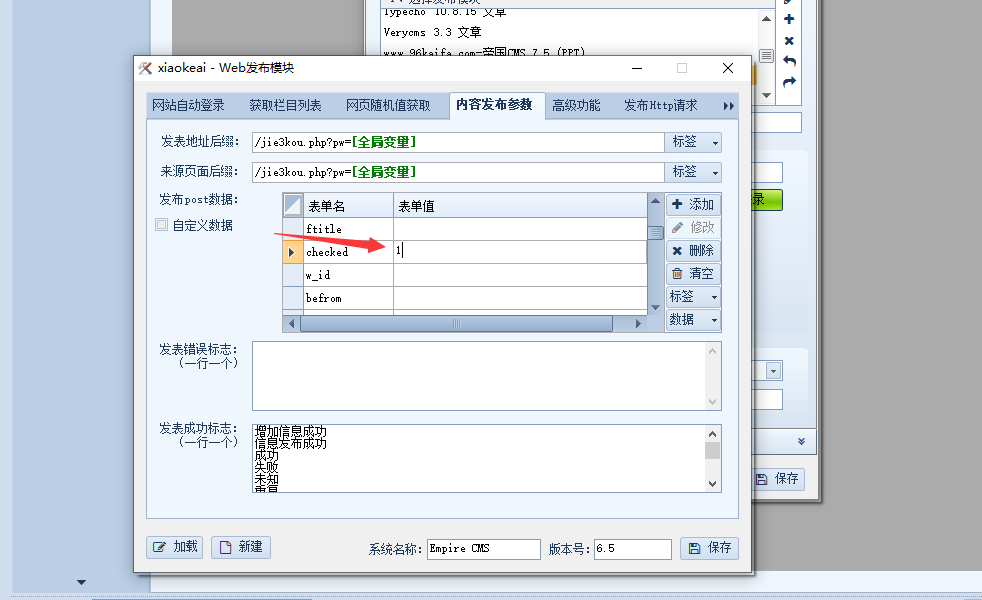This screenshot has width=982, height=600.
Task: Click the checked row indicator arrow
Action: (x=292, y=252)
